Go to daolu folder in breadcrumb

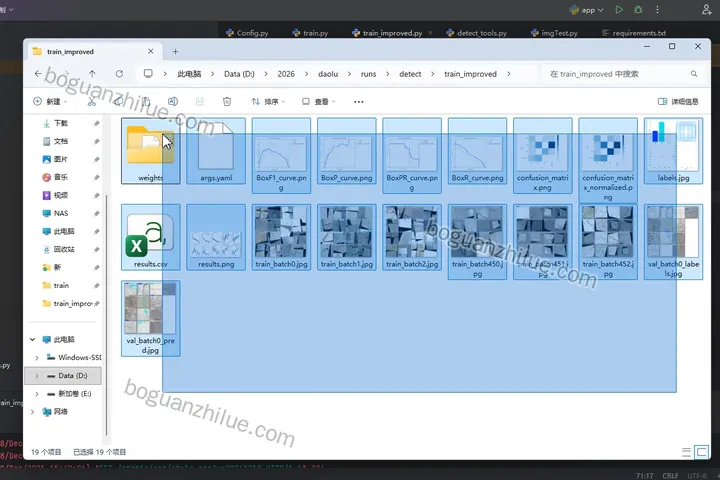coord(328,74)
